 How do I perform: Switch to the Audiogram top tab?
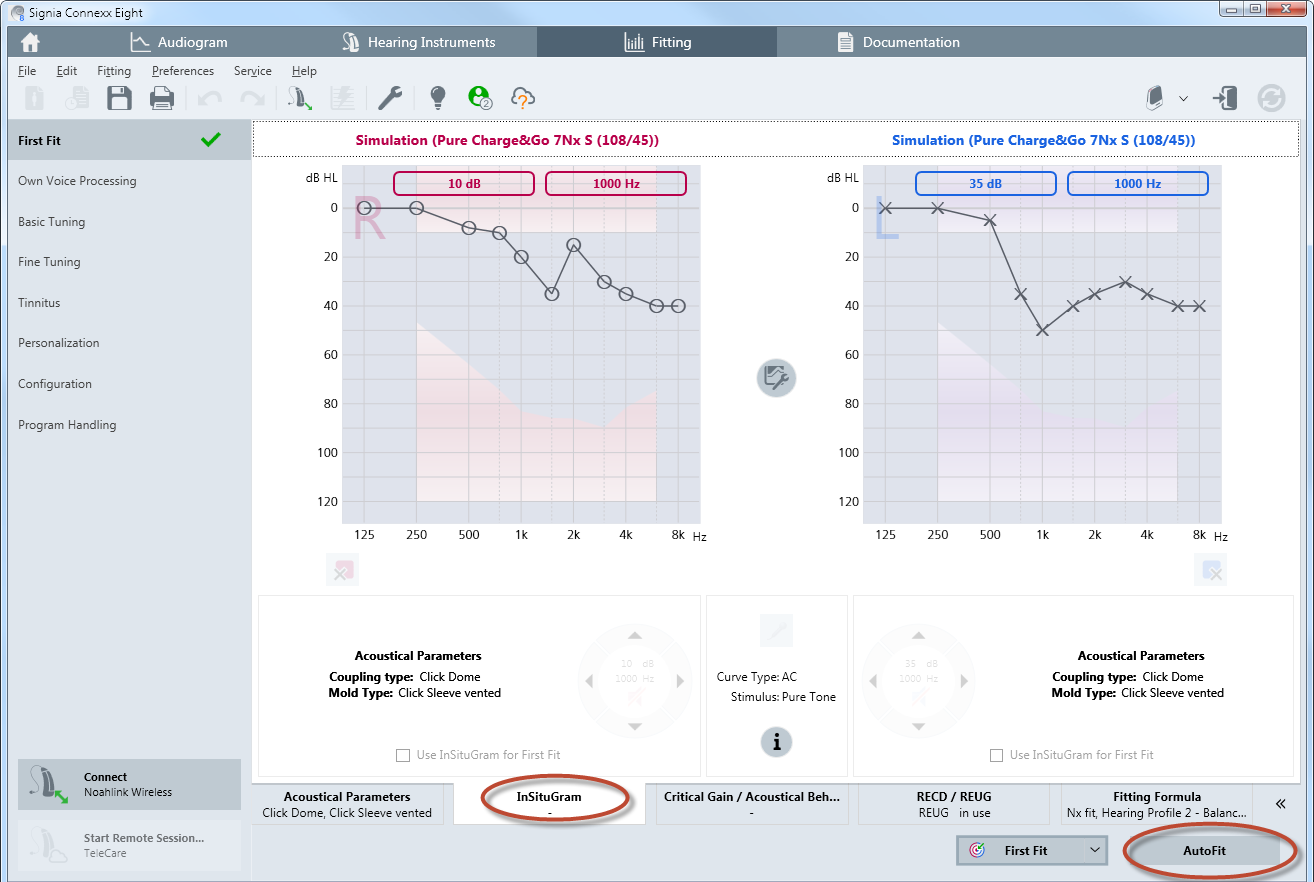(x=177, y=42)
